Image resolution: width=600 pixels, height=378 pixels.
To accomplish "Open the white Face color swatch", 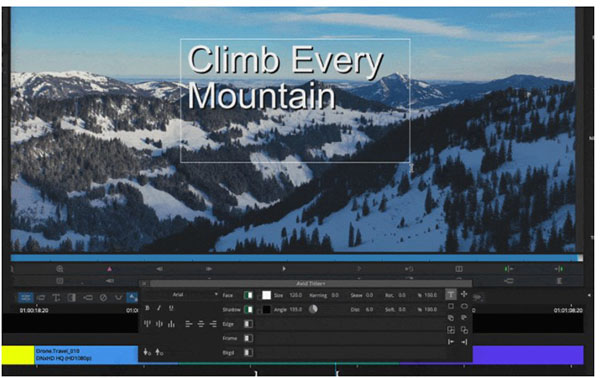I will [266, 295].
